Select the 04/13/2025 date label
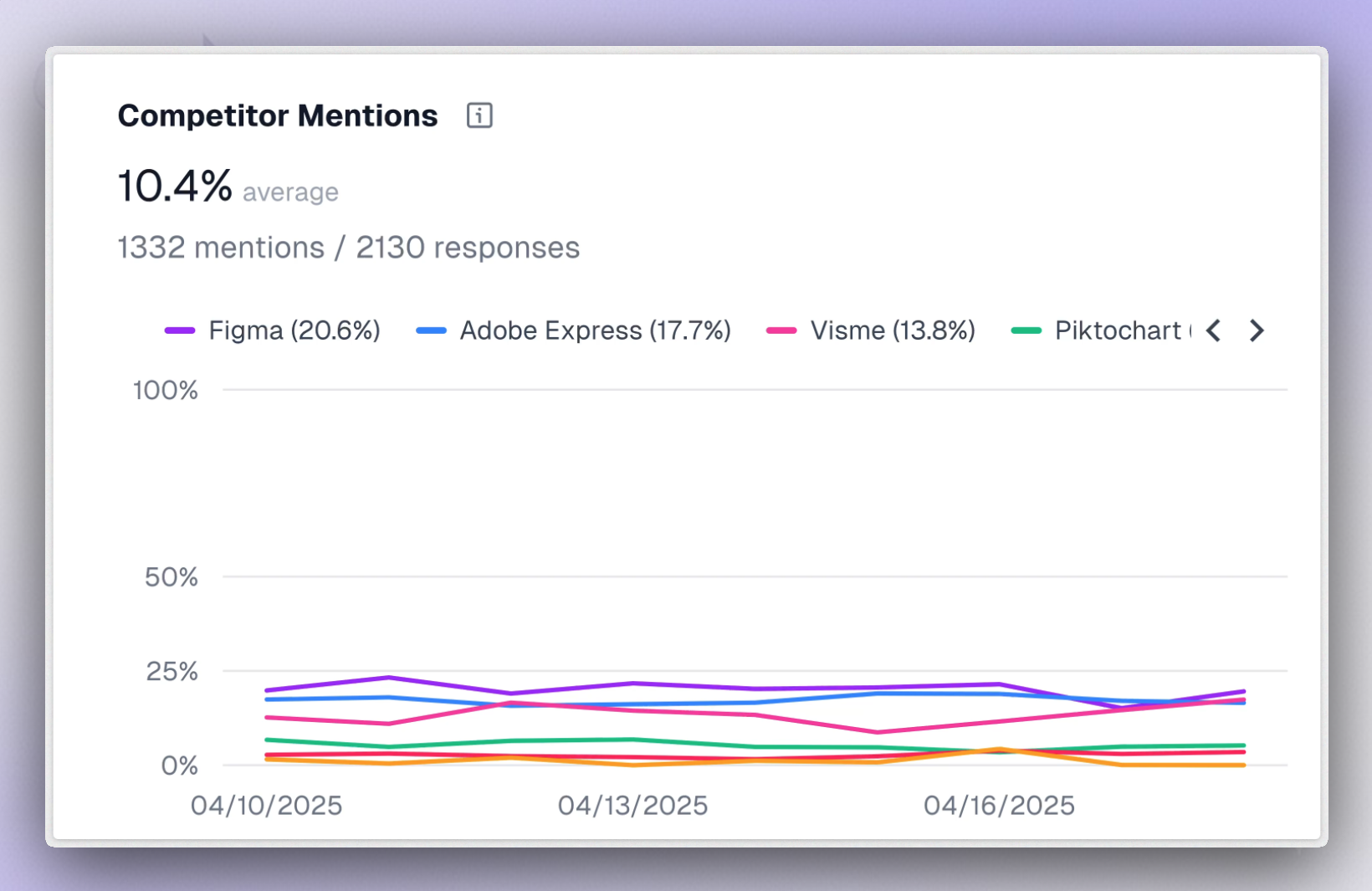Image resolution: width=1372 pixels, height=891 pixels. [x=632, y=806]
